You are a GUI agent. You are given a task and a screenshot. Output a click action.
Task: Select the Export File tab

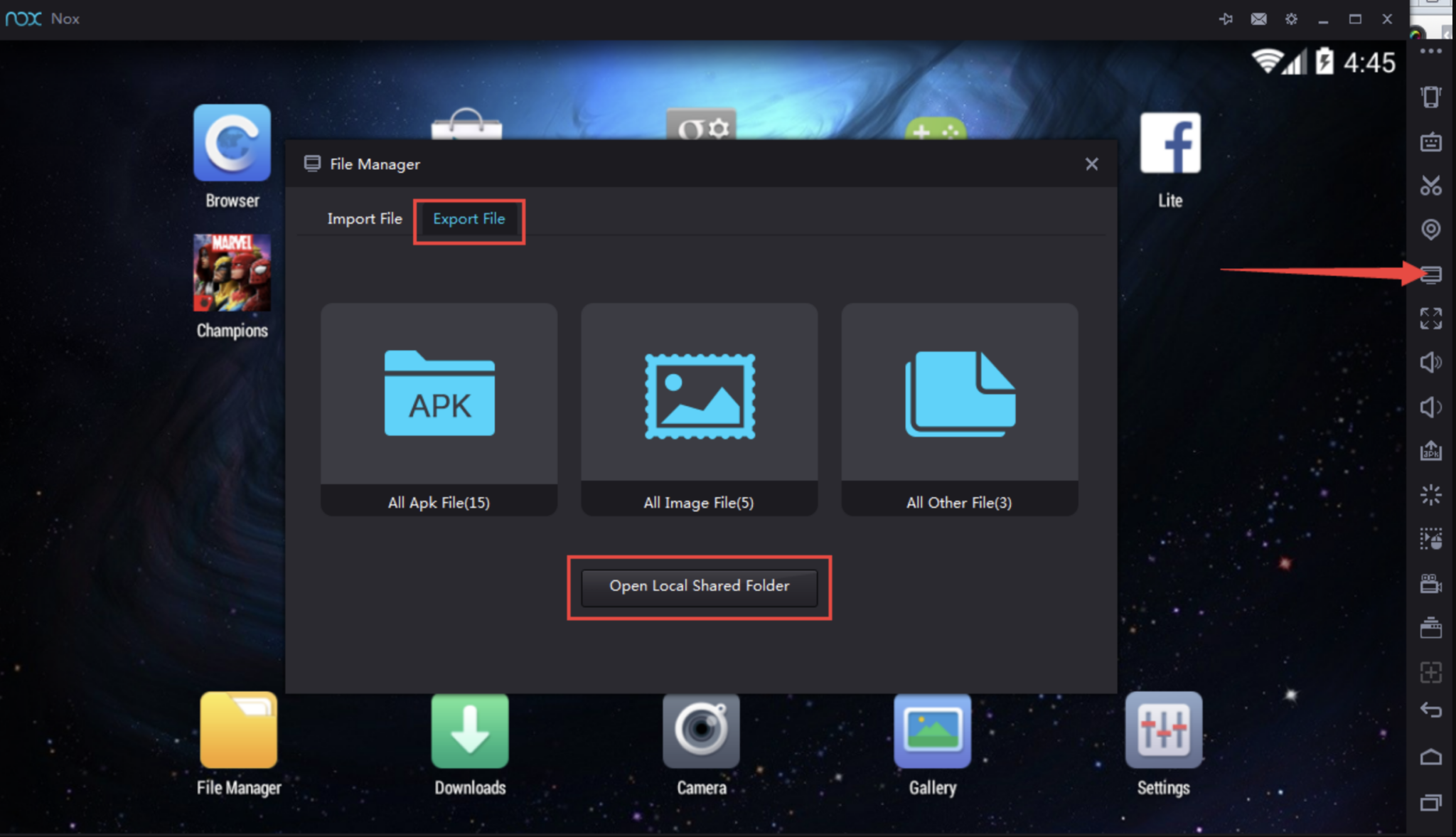(469, 219)
